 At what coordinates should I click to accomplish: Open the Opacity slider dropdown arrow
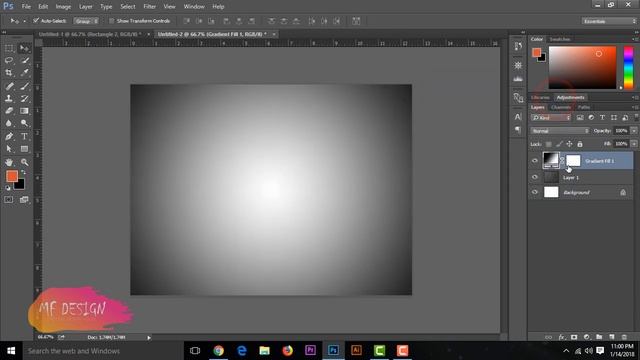click(634, 131)
